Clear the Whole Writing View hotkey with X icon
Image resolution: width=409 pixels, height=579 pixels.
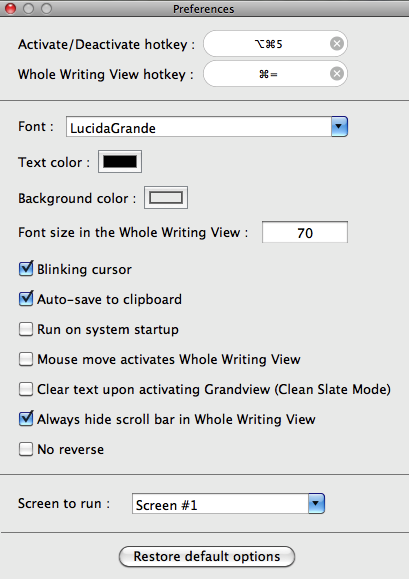[x=337, y=74]
